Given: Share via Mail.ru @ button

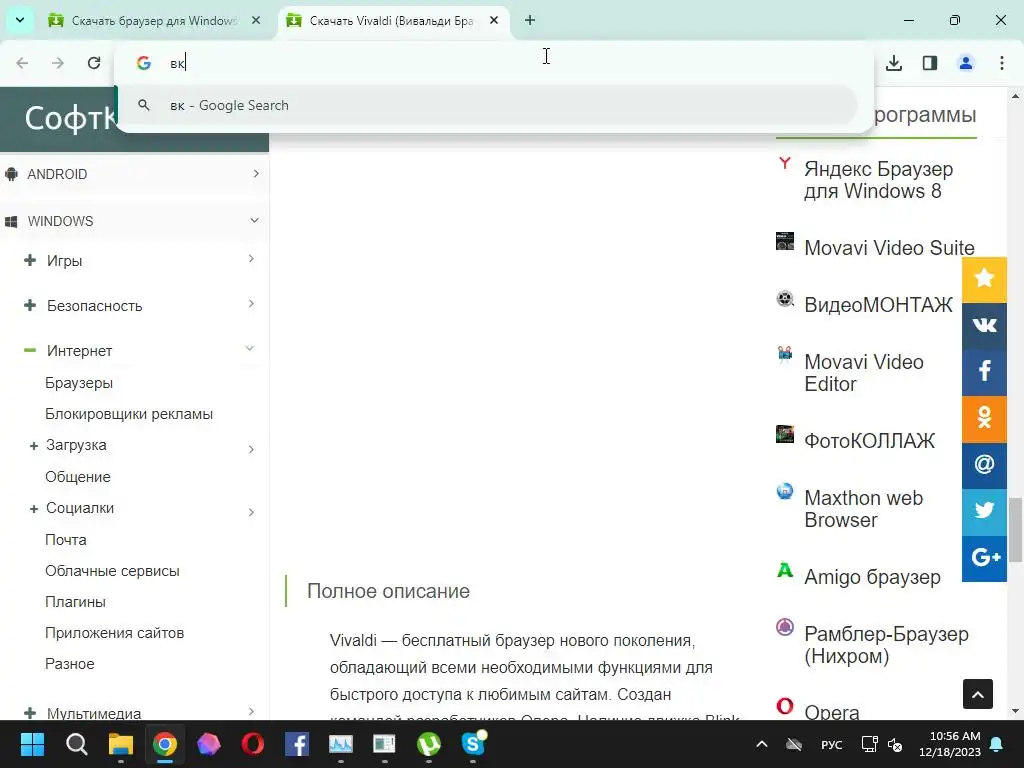Looking at the screenshot, I should pos(984,464).
